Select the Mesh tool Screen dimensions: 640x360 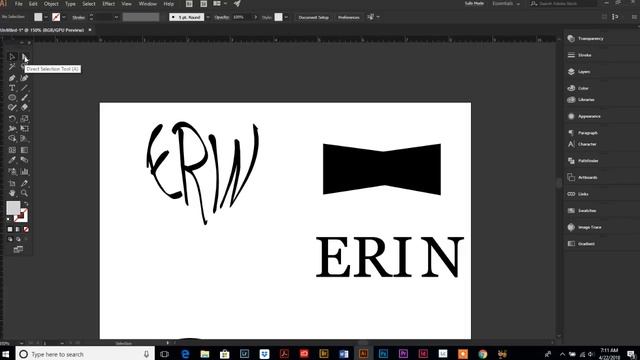click(12, 150)
